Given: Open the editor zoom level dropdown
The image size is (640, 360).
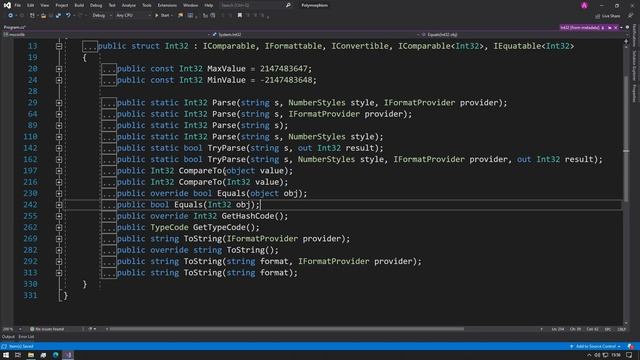Looking at the screenshot, I should (x=11, y=329).
